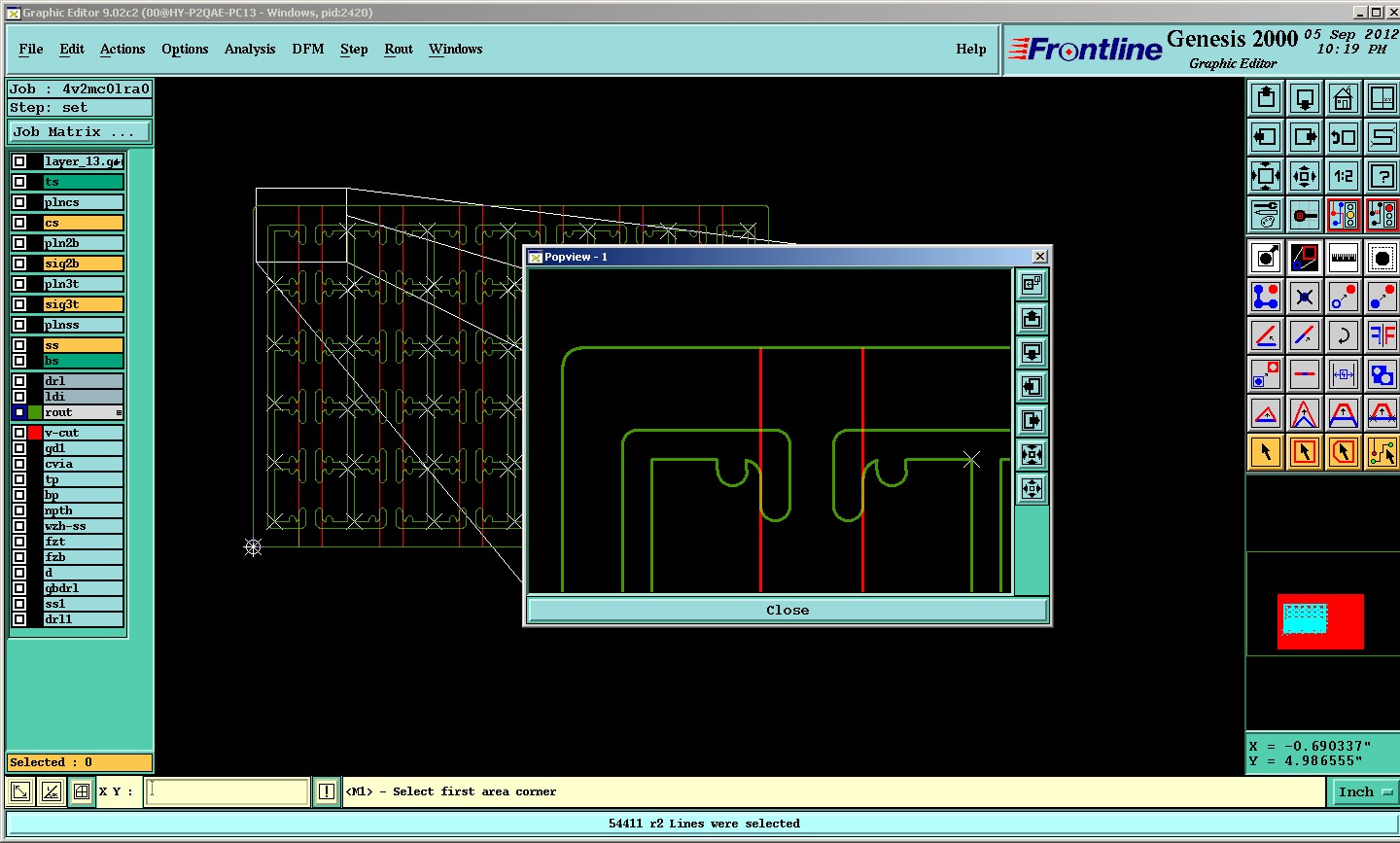Expand the rout layer options marker
This screenshot has width=1400, height=843.
[x=119, y=413]
